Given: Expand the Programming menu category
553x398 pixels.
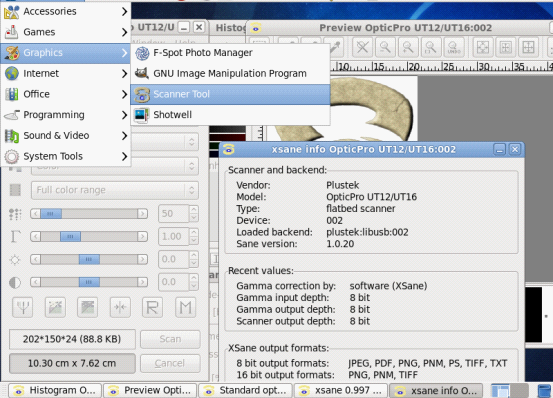Looking at the screenshot, I should click(66, 115).
